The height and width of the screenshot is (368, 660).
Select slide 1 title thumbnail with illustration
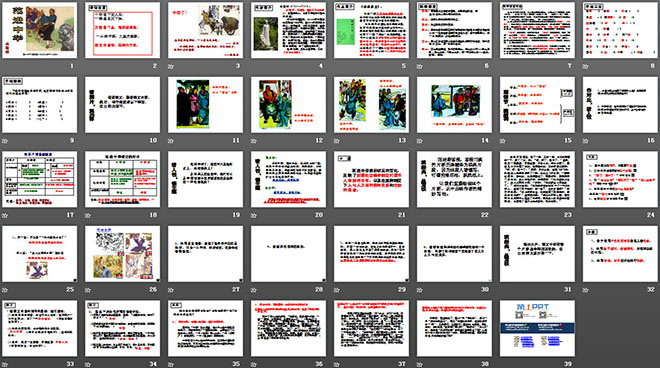click(40, 30)
